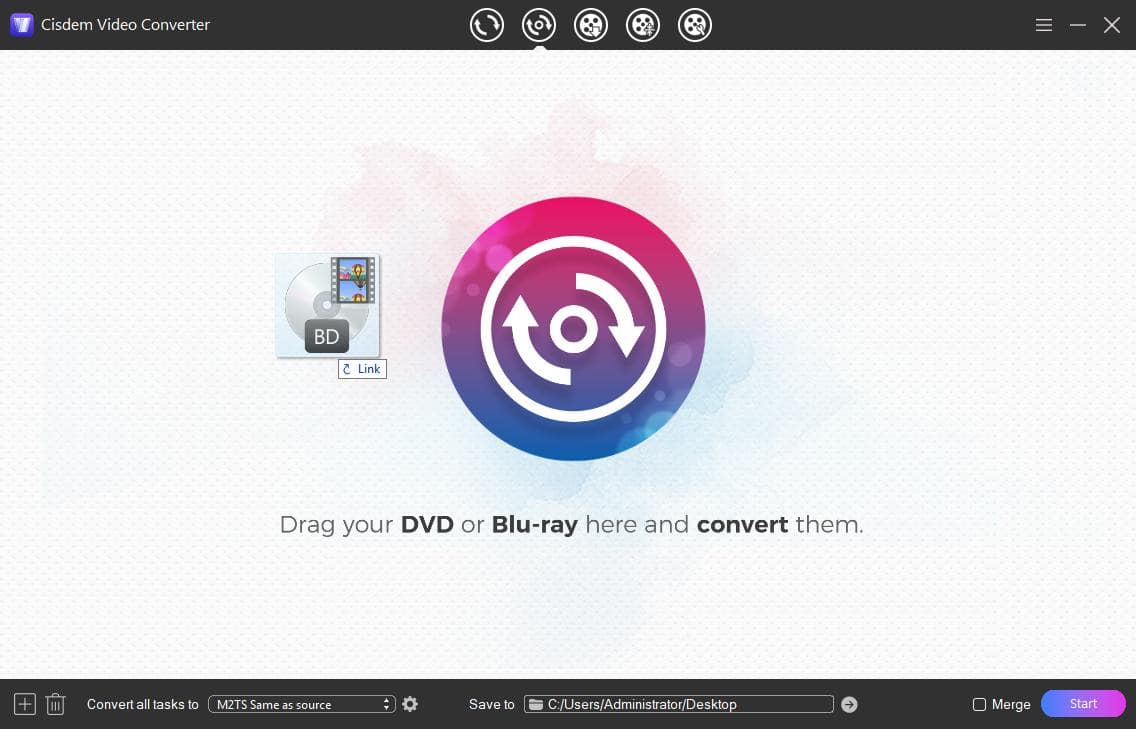
Task: Open the Toolbox reel icon
Action: click(695, 25)
